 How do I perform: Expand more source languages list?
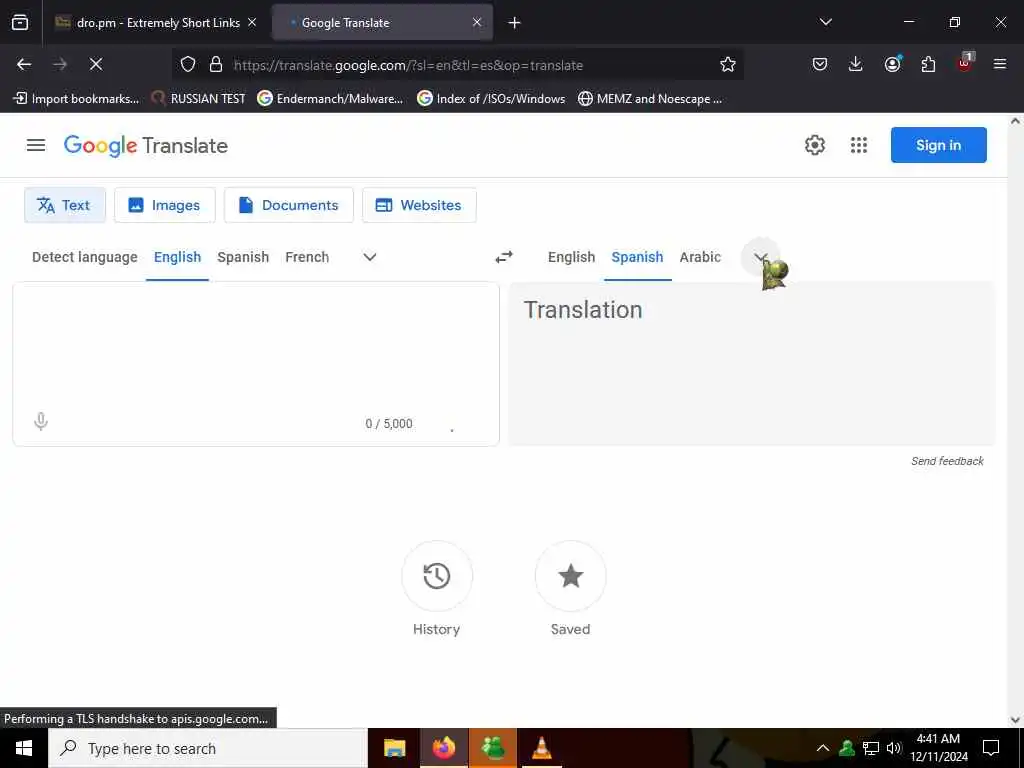370,257
